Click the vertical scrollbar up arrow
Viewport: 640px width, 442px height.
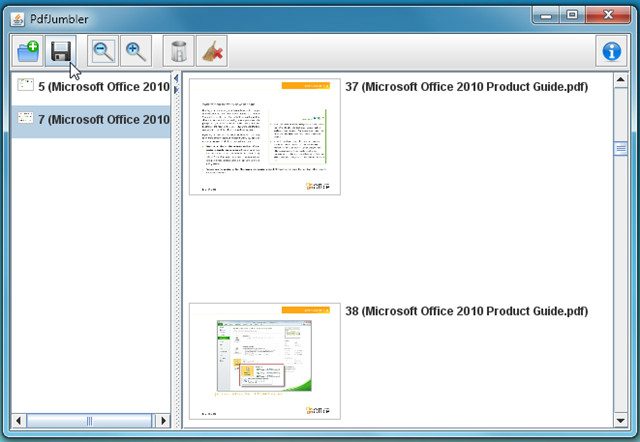point(620,80)
